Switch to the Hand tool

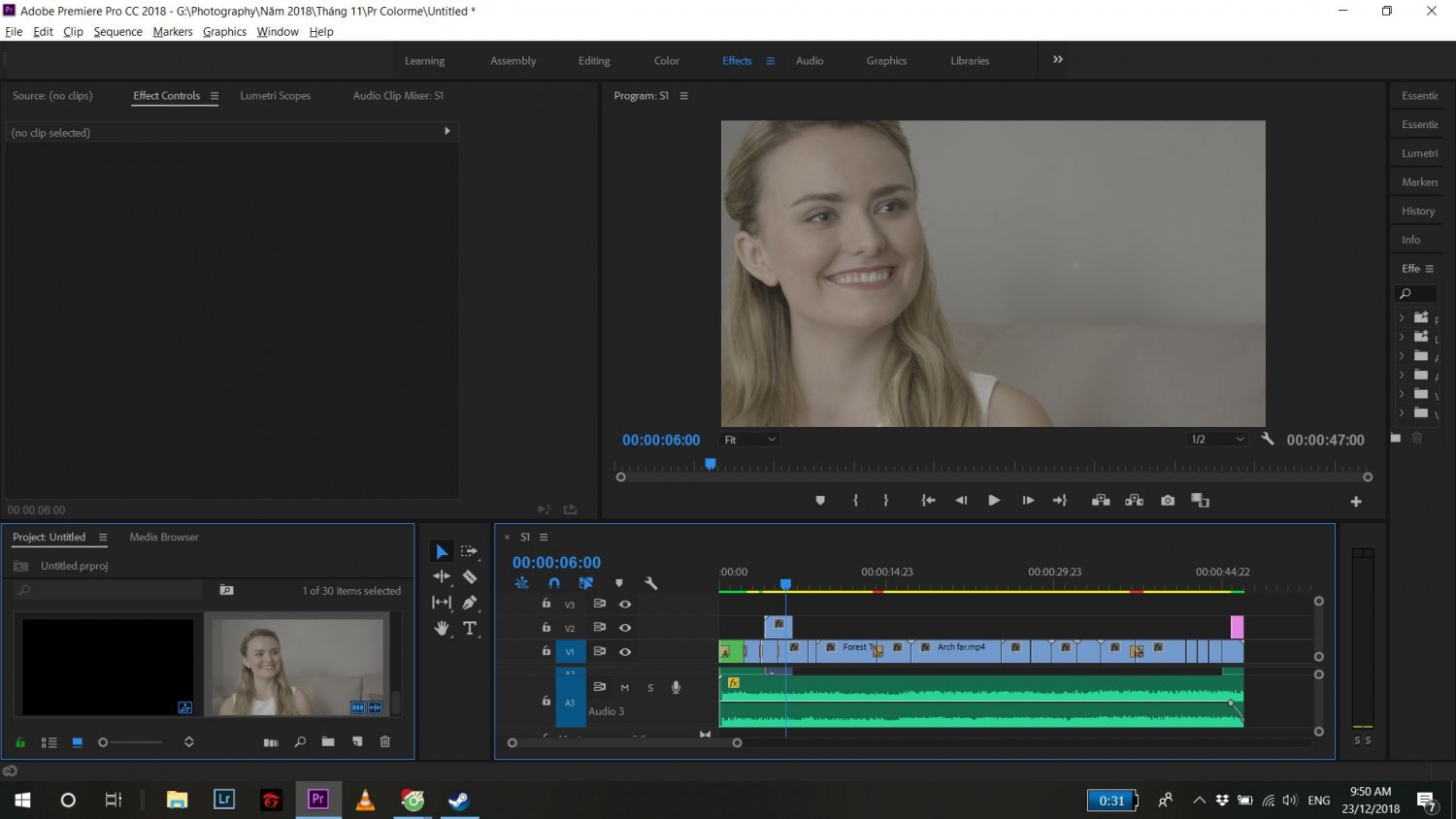pos(442,629)
